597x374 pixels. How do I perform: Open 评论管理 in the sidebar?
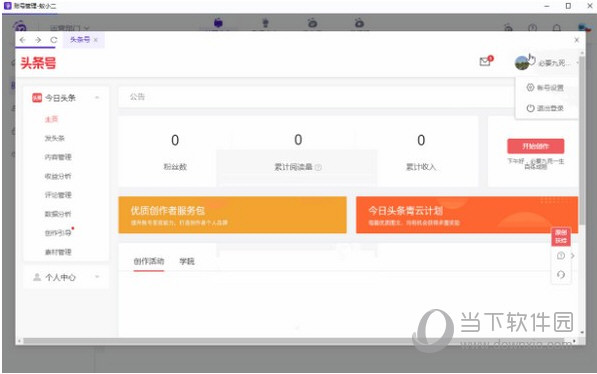coord(58,195)
